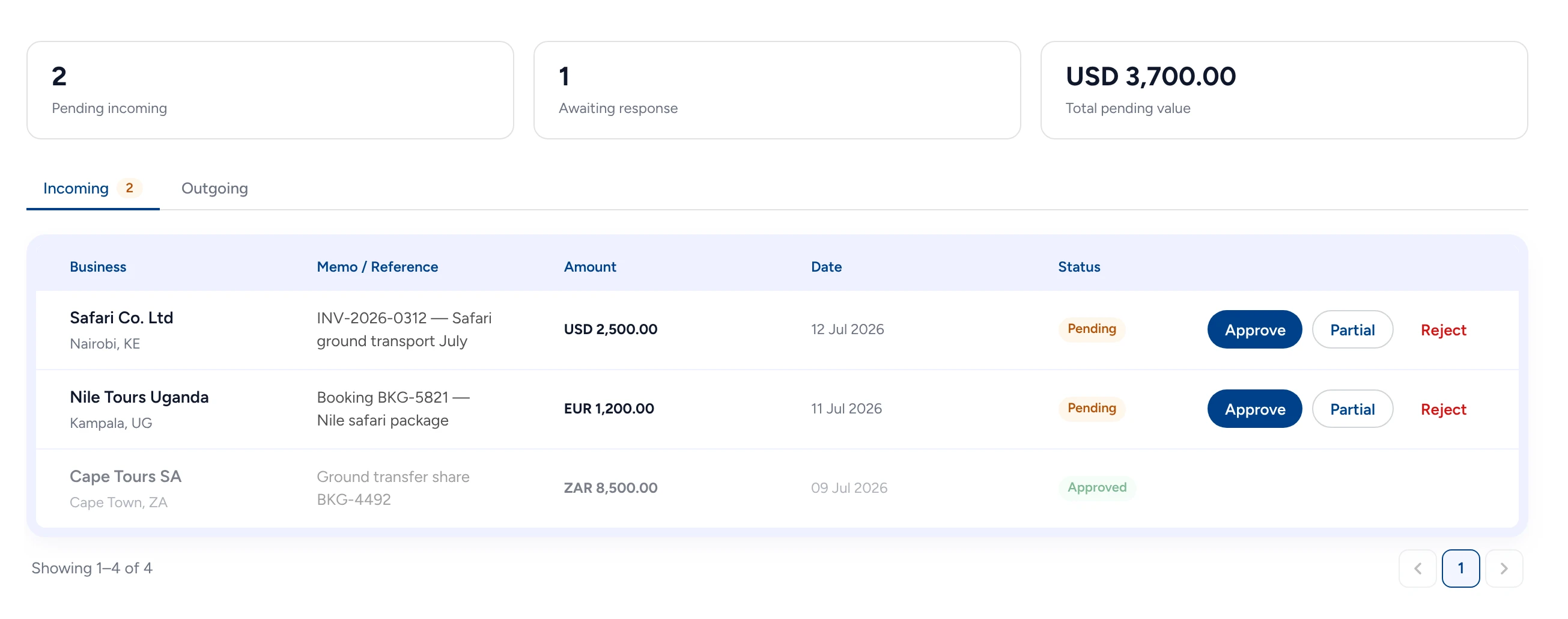This screenshot has width=1568, height=619.
Task: Click the Pending badge for Nile Tours Uganda
Action: [x=1092, y=408]
